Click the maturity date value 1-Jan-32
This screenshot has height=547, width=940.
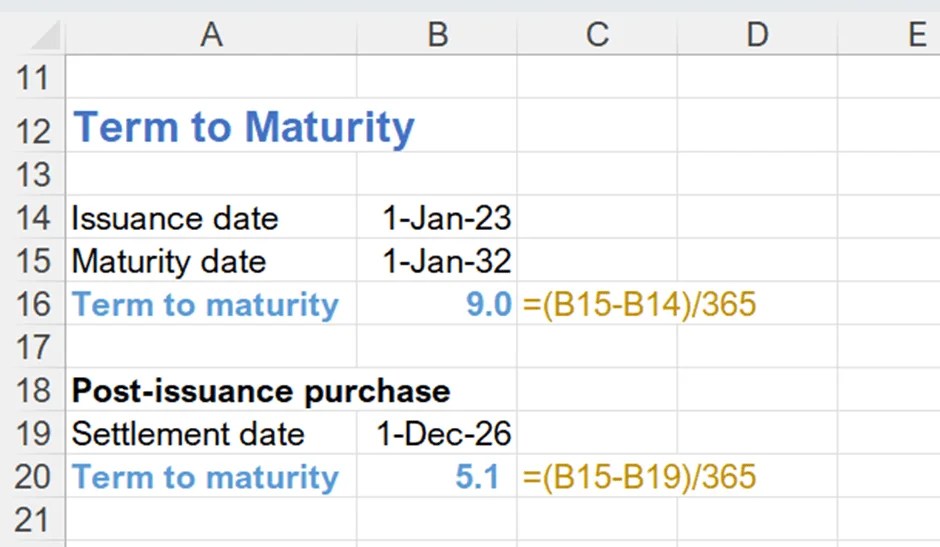coord(446,261)
